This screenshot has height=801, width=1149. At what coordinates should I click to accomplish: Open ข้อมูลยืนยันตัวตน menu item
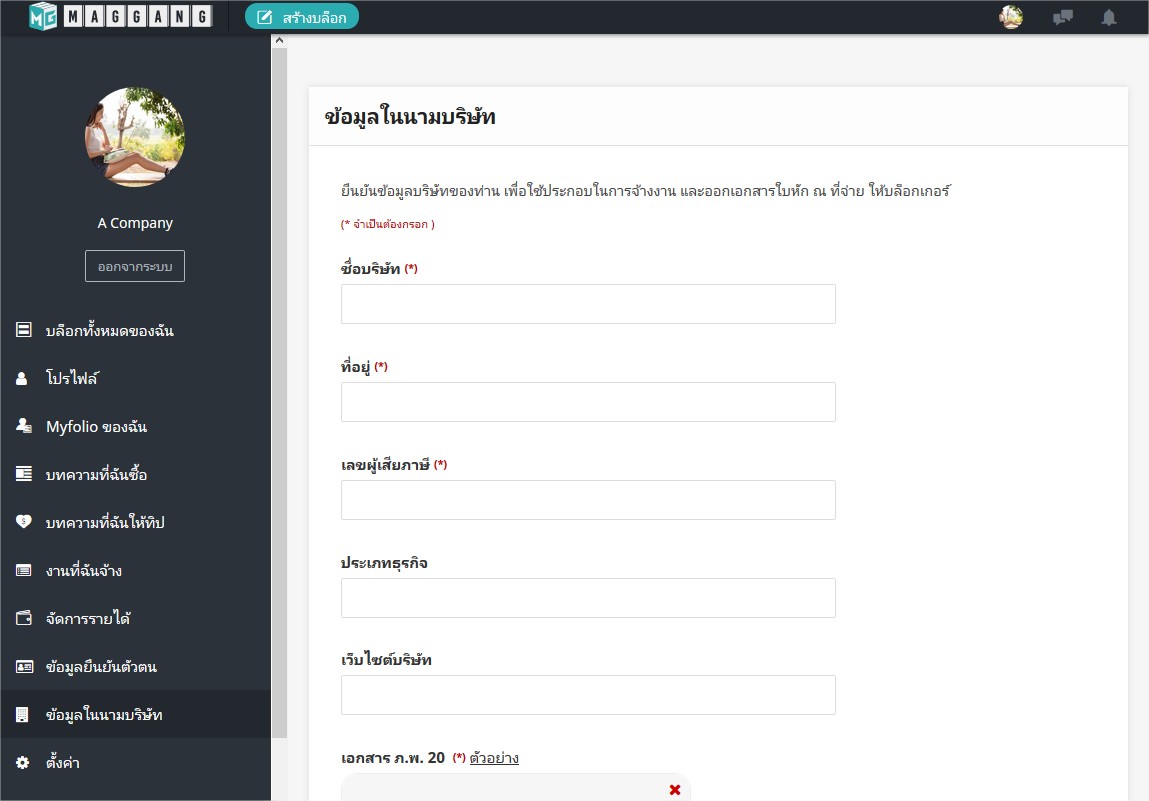(136, 666)
